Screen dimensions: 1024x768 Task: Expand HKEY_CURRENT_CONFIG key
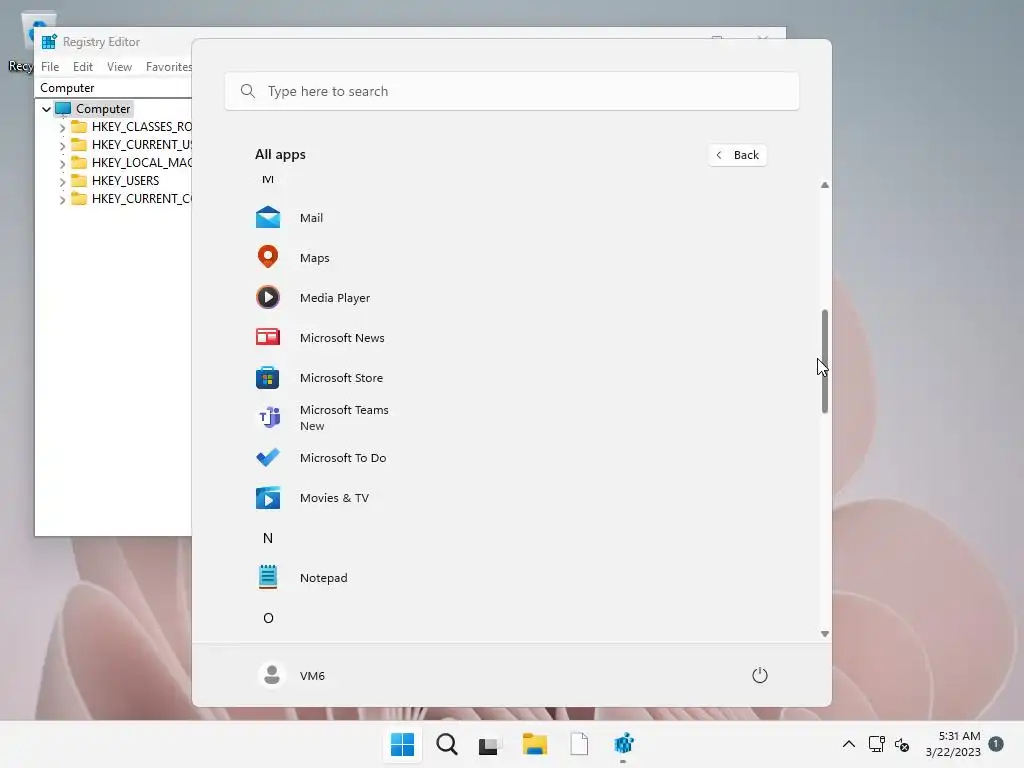[x=62, y=199]
